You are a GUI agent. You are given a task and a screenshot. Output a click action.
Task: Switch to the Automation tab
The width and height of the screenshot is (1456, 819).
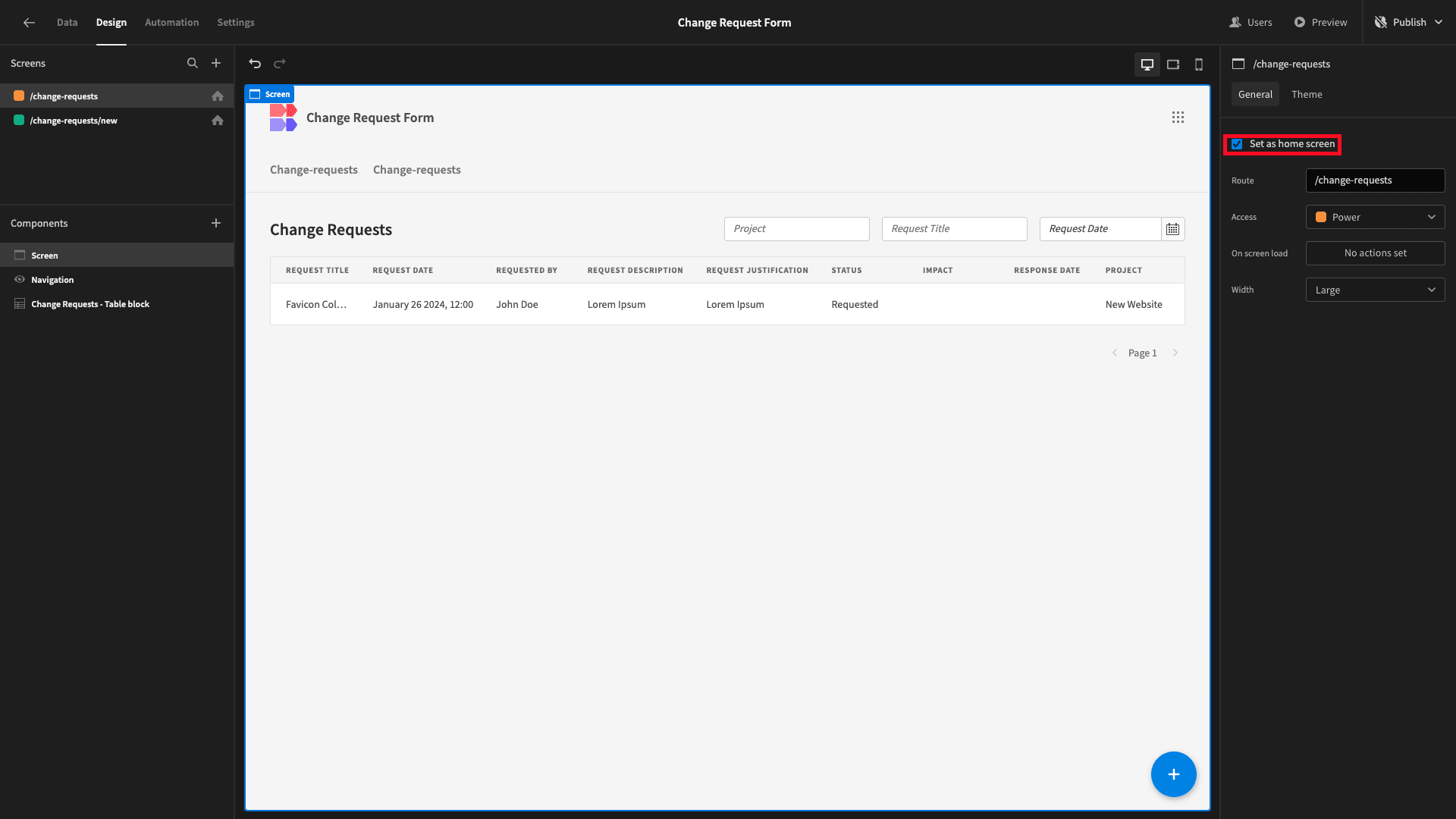171,23
